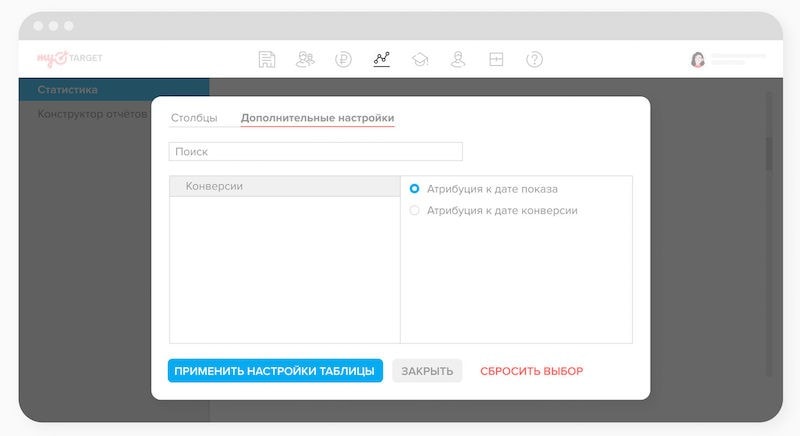Open the ruble billing icon
This screenshot has width=800, height=436.
pyautogui.click(x=343, y=60)
